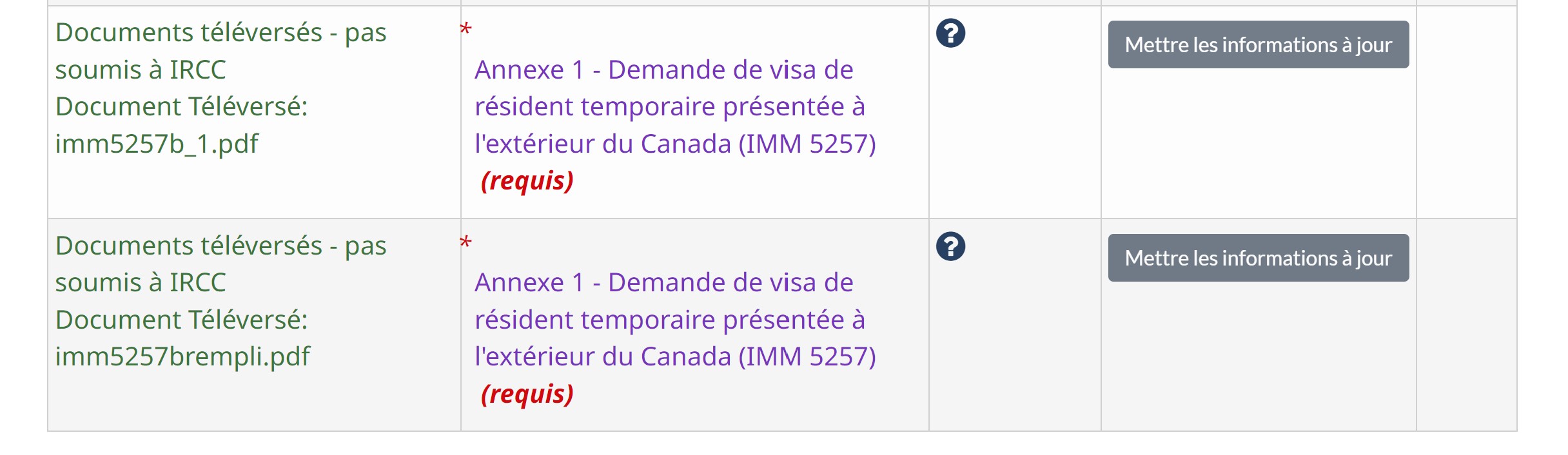Click update information button for imm5257brempli.pdf
Image resolution: width=1568 pixels, height=455 pixels.
[1258, 258]
